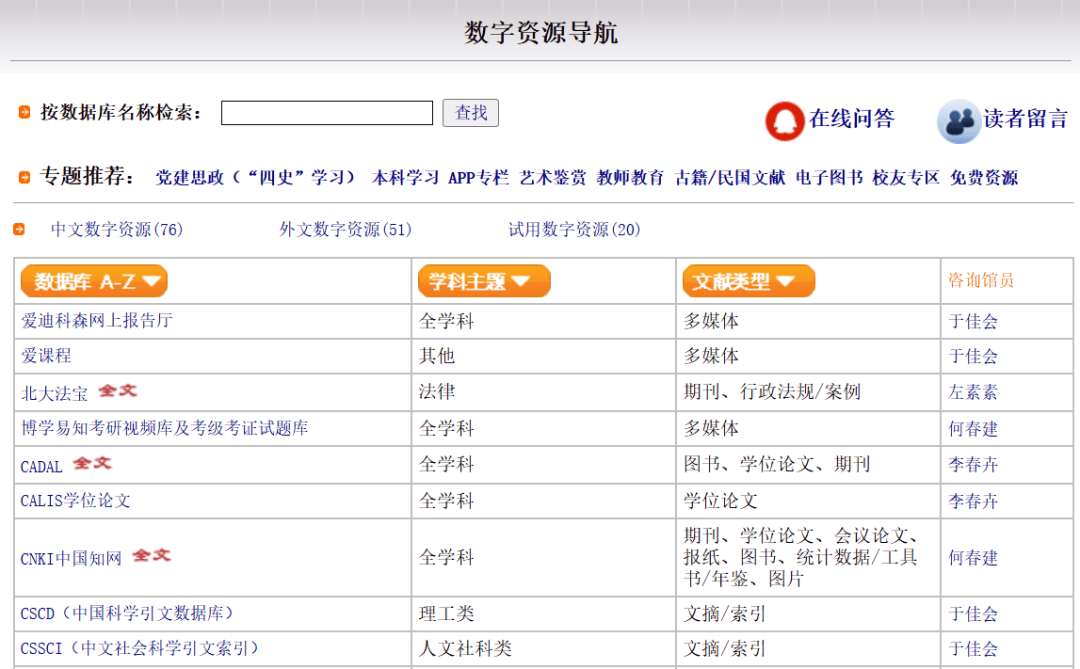
Task: Click the orange arrow bullet before 专题推荐
Action: pyautogui.click(x=24, y=177)
